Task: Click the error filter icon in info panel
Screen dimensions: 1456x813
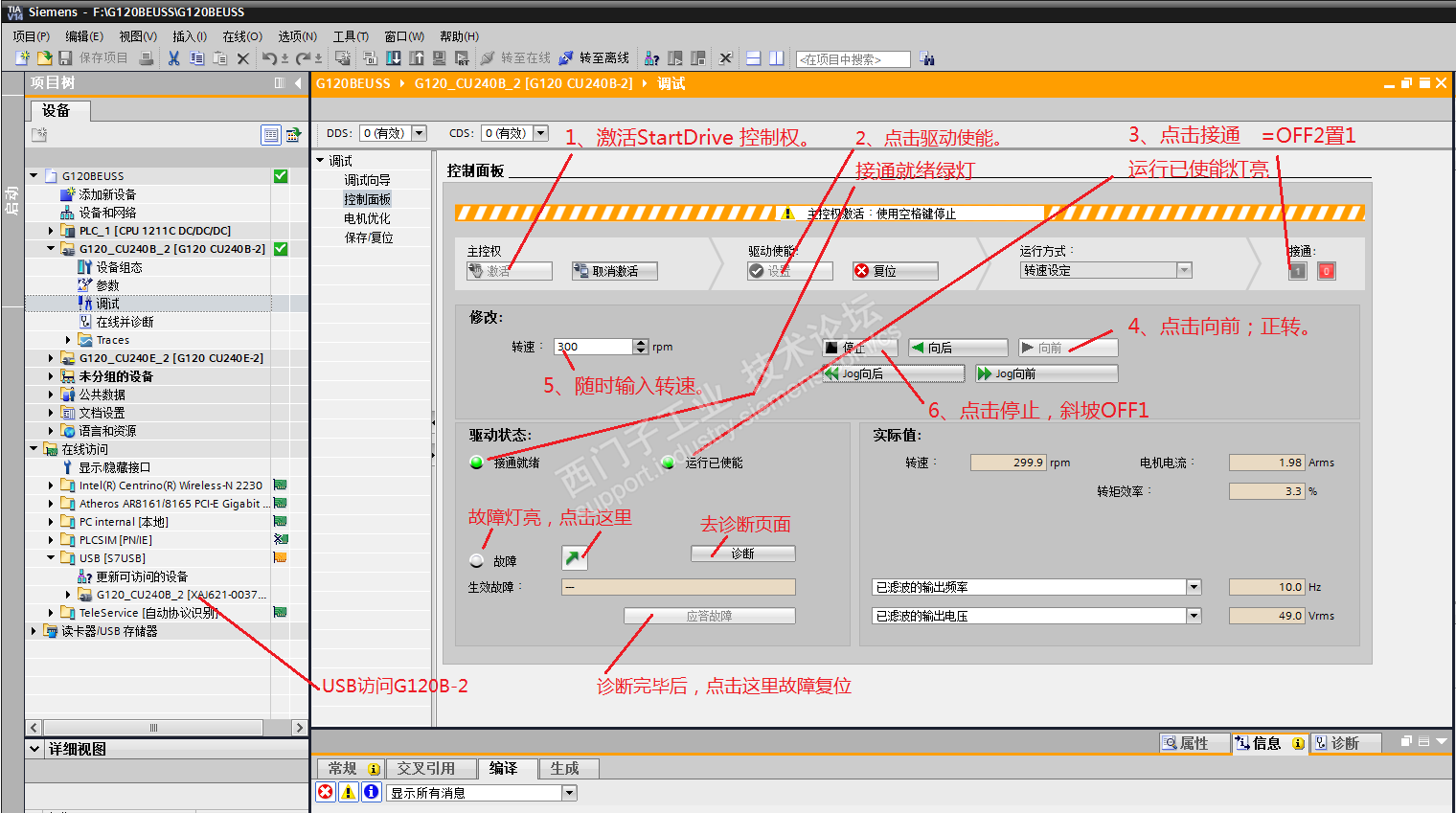Action: click(326, 792)
